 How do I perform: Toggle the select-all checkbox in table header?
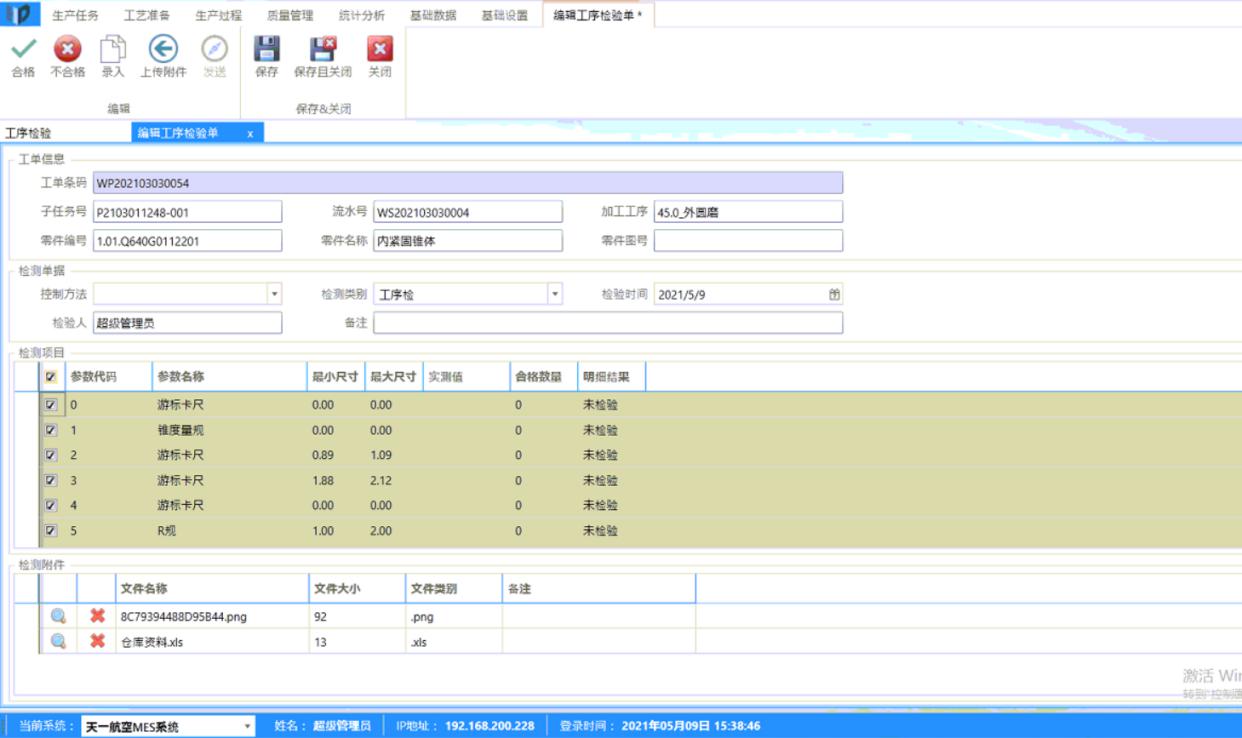51,377
